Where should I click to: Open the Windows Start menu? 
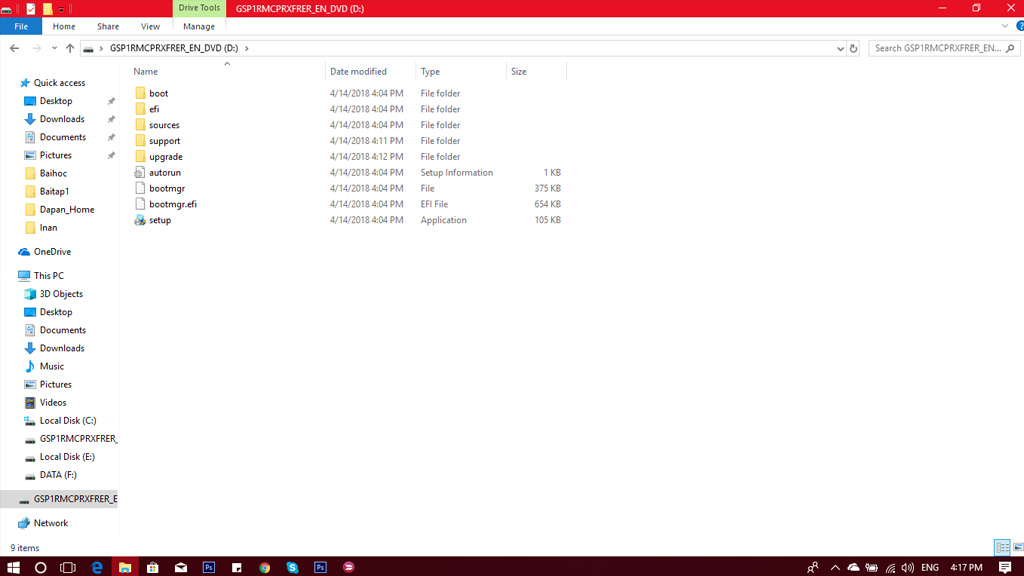pyautogui.click(x=13, y=568)
